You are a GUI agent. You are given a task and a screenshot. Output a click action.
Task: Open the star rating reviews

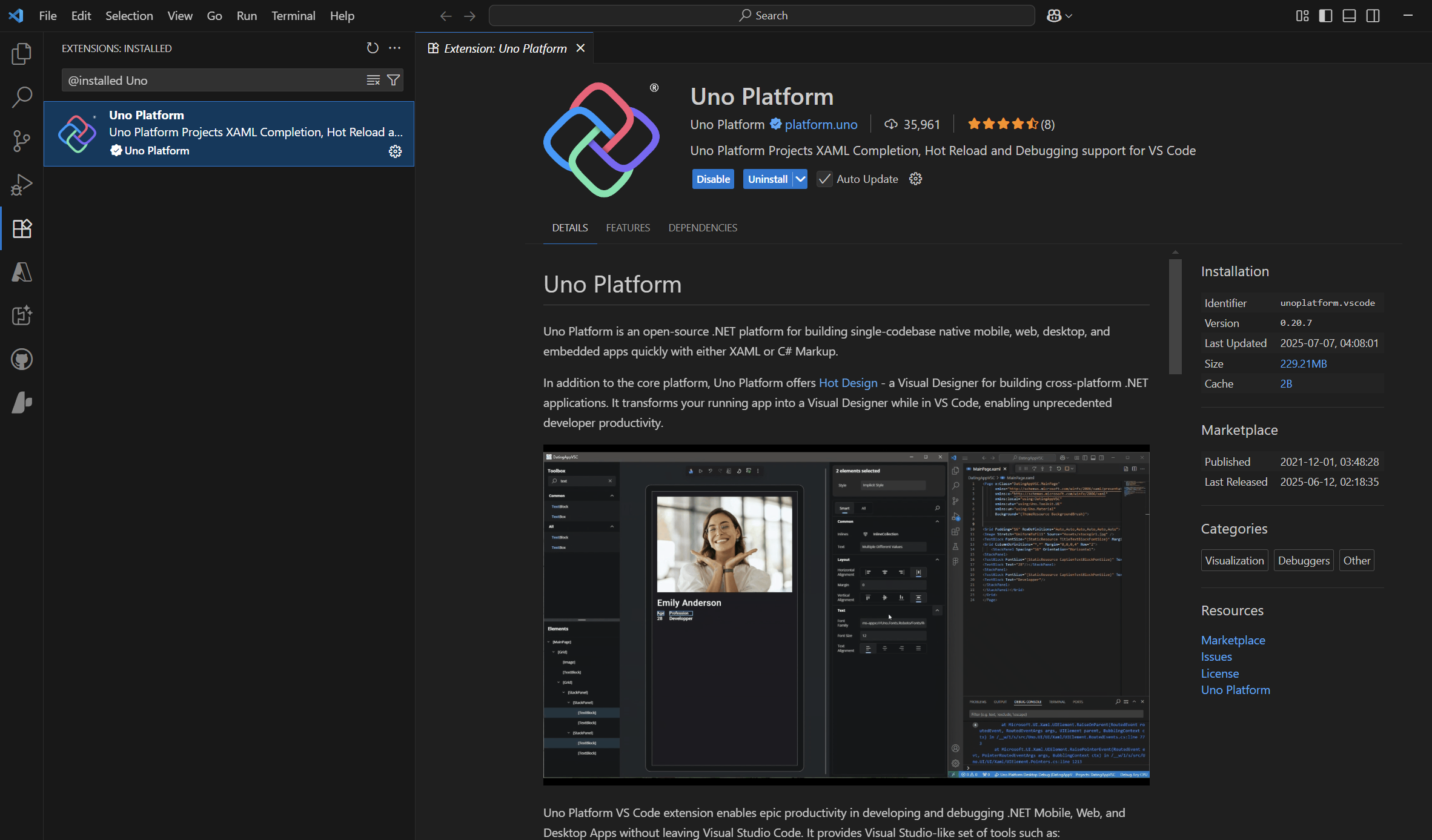[1011, 124]
